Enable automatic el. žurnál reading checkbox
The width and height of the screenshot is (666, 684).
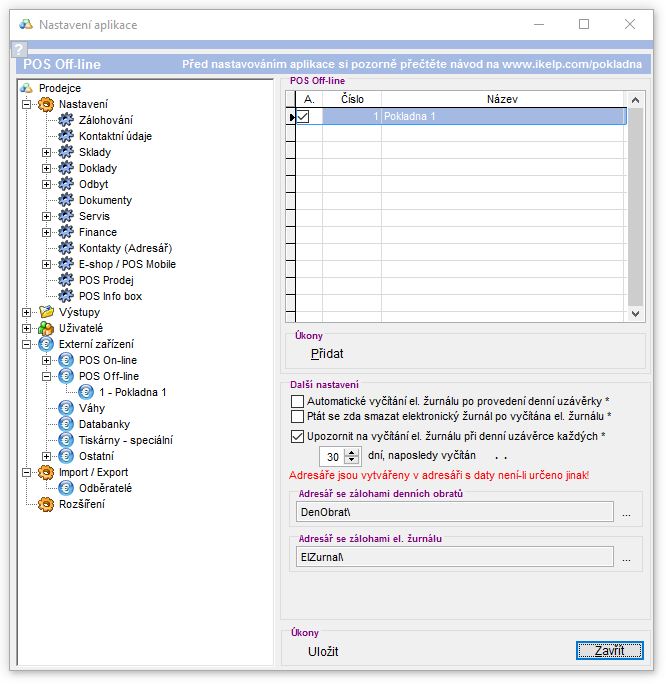click(297, 401)
